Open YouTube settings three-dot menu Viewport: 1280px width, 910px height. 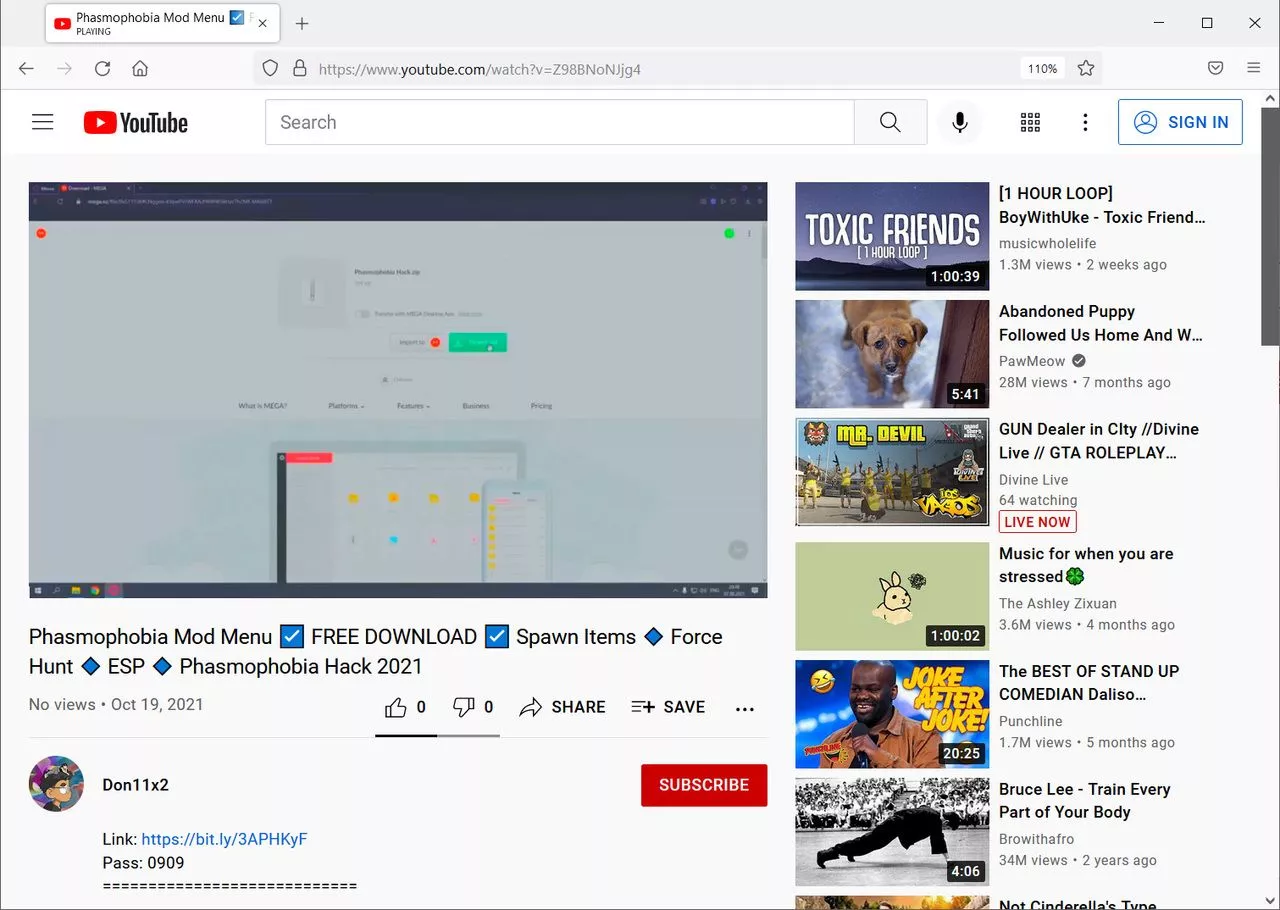[1085, 122]
